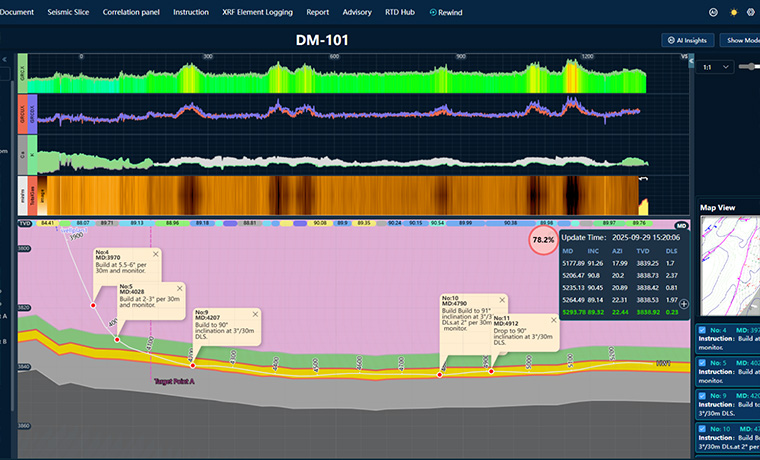Viewport: 760px width, 460px height.
Task: Open the settings icon at top right
Action: pos(752,12)
